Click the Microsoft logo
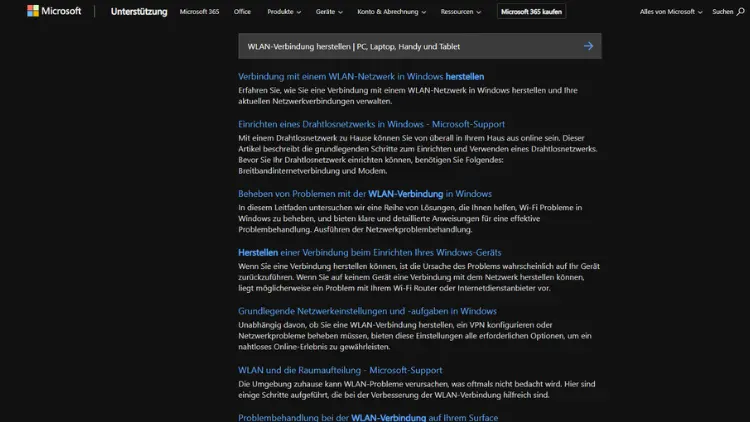Viewport: 750px width, 422px height. 47,12
